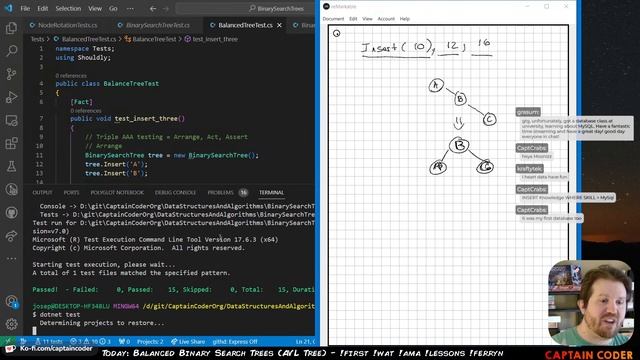Click the ports indicator showing 0
This screenshot has width=640, height=360.
(124, 341)
